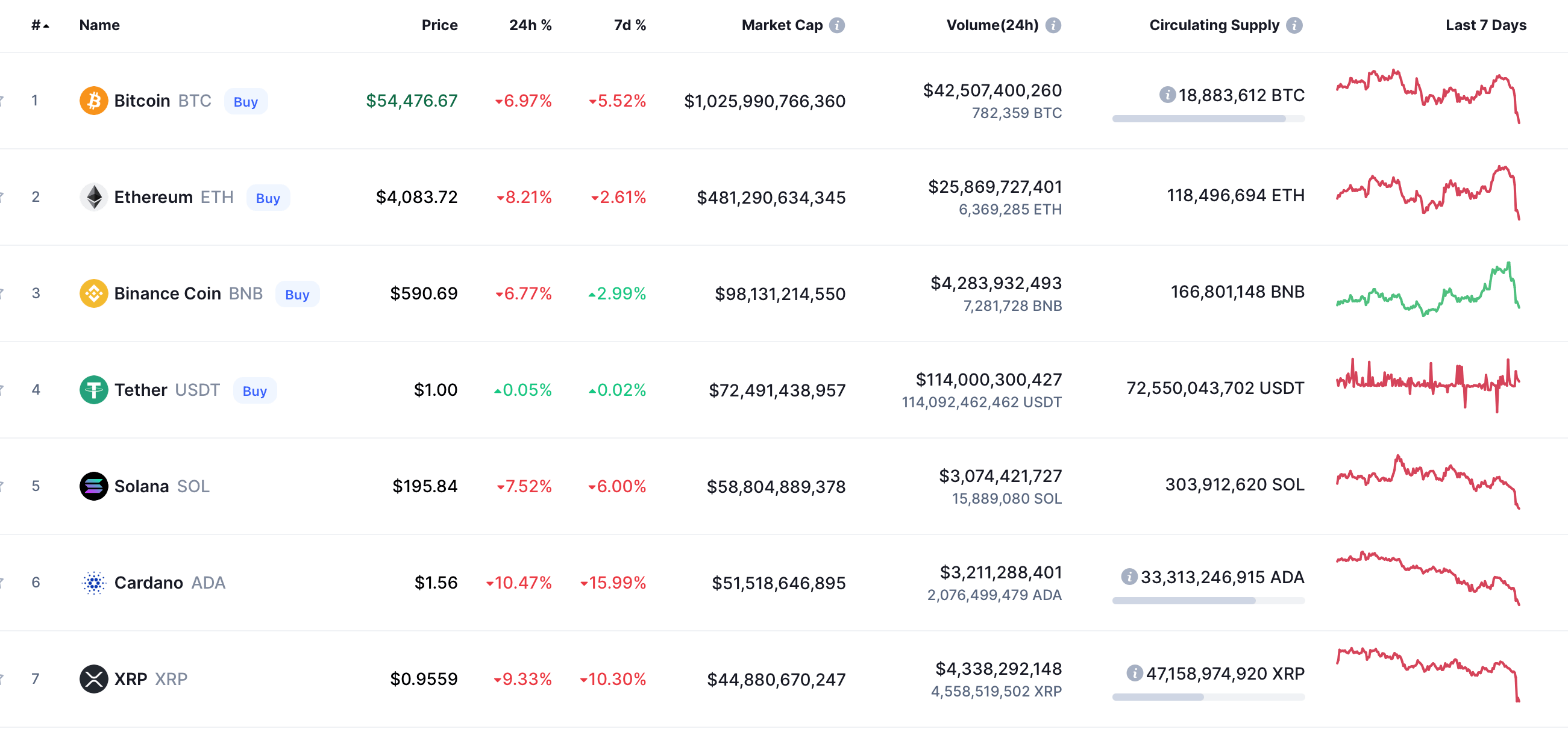Click Cardano circulating supply progress bar

click(1208, 601)
